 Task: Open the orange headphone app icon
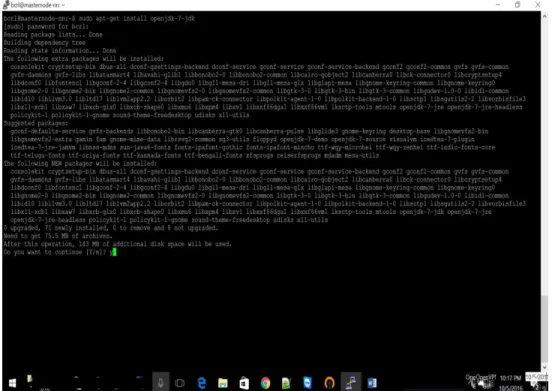point(329,383)
